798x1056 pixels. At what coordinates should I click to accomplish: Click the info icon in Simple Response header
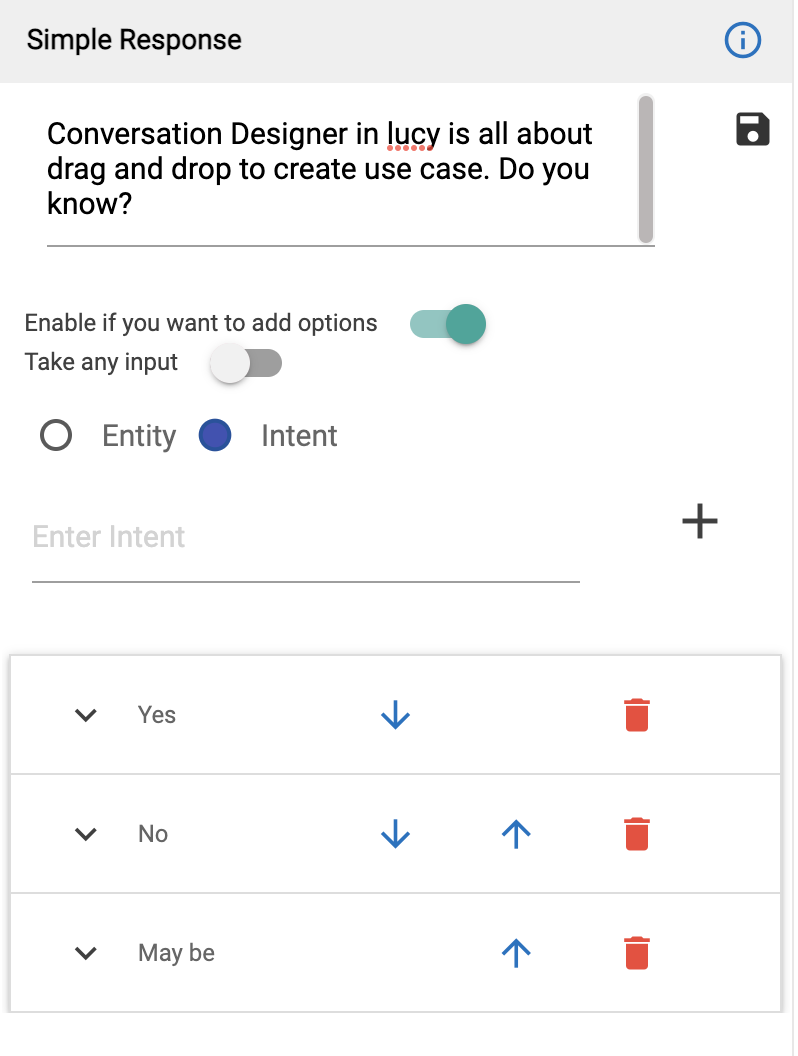pos(743,40)
